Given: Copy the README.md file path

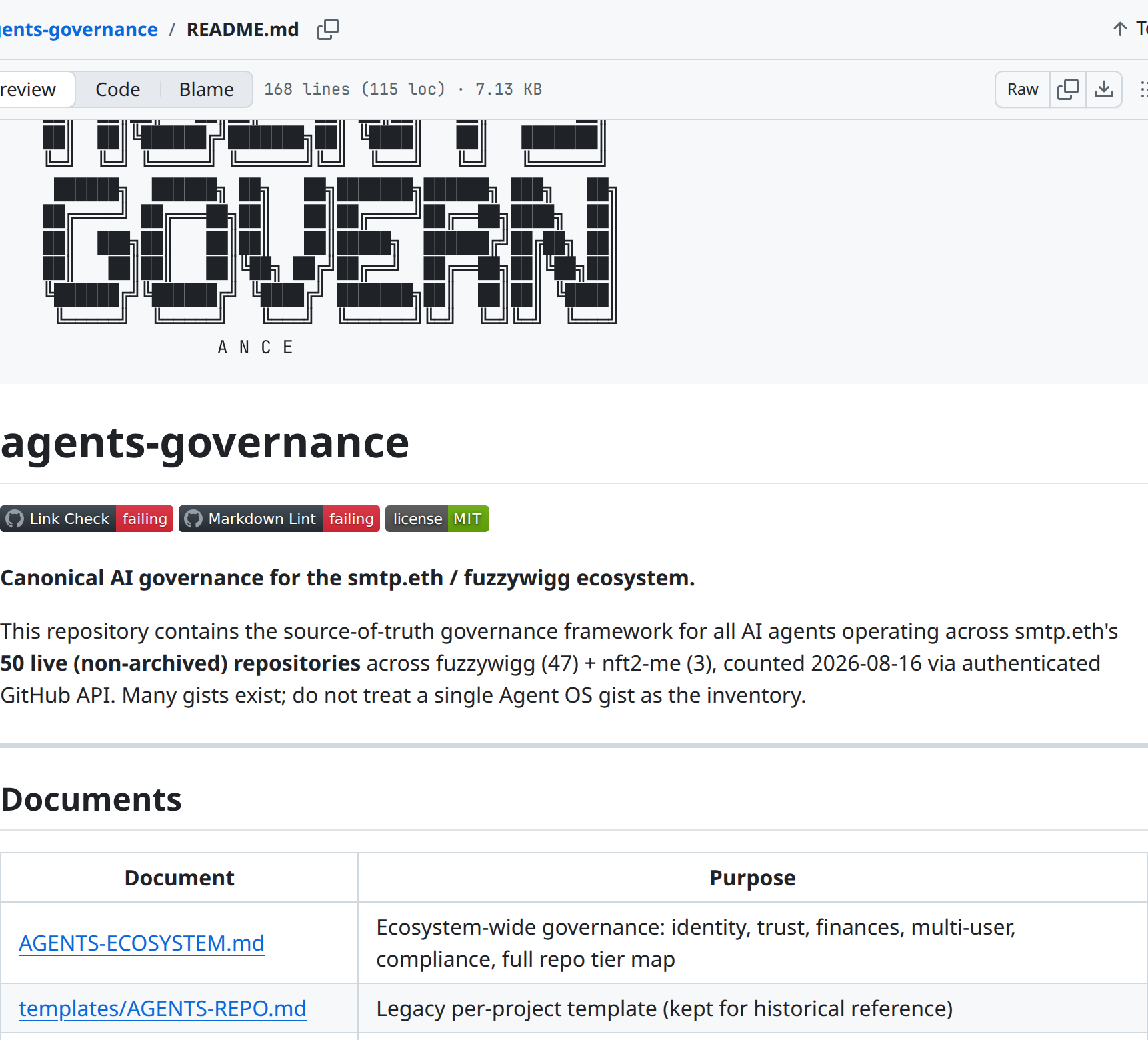Looking at the screenshot, I should coord(328,29).
